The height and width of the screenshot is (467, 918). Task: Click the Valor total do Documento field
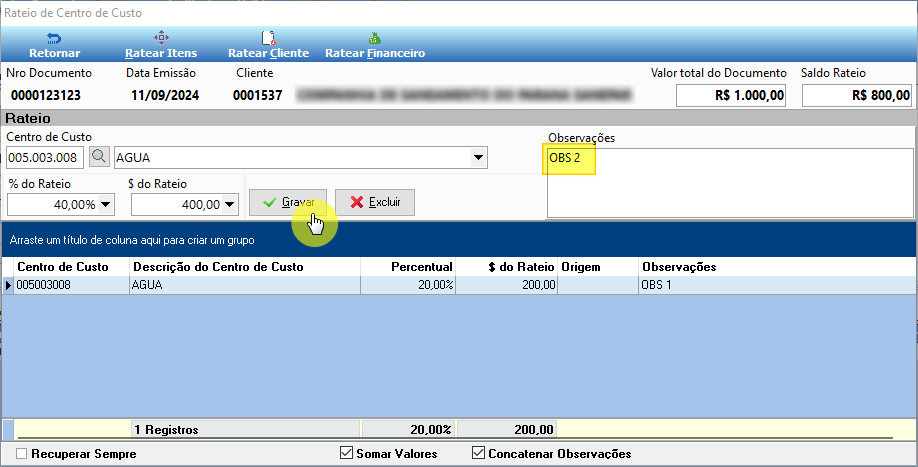click(731, 95)
